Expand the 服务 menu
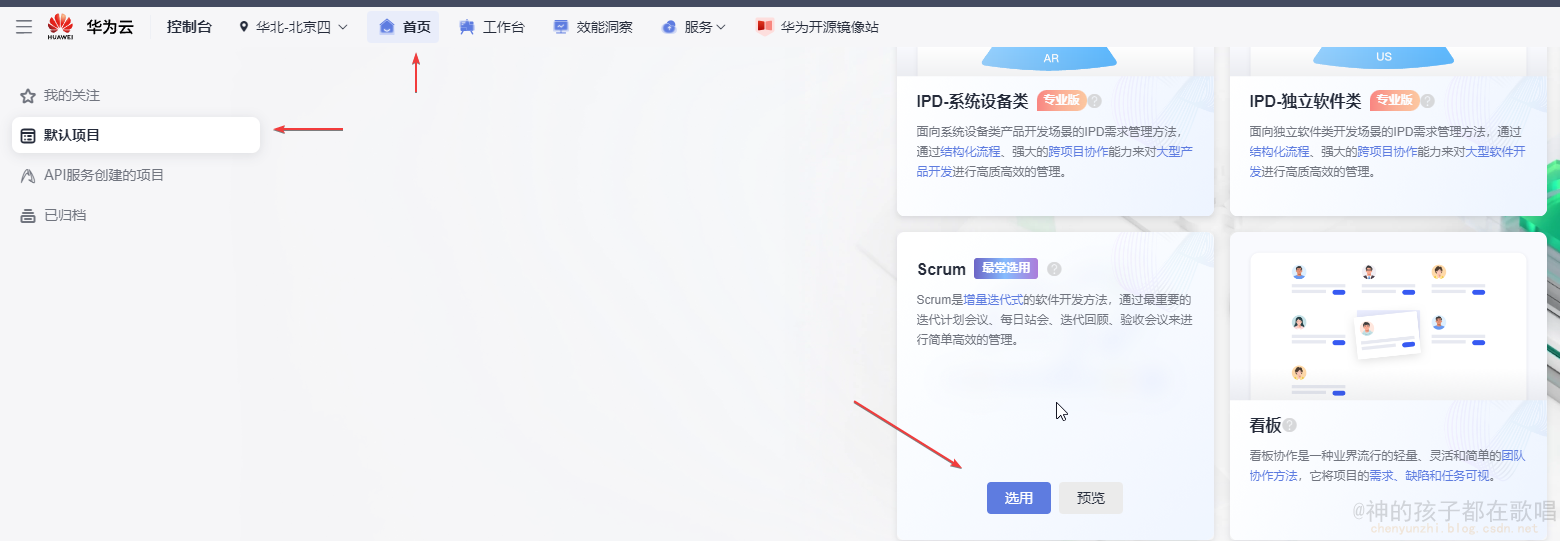This screenshot has height=541, width=1560. [693, 27]
